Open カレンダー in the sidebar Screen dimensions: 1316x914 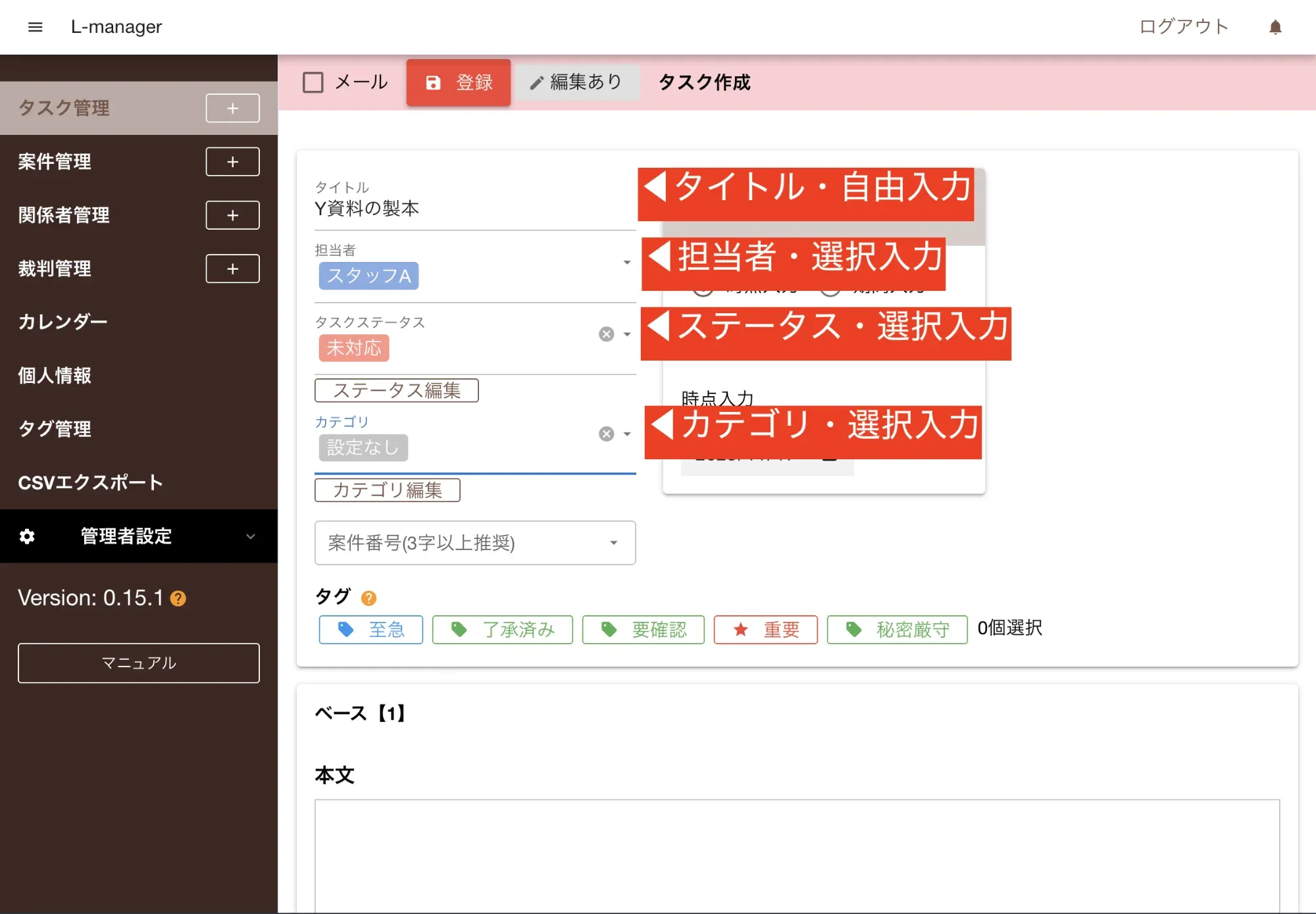pos(63,322)
